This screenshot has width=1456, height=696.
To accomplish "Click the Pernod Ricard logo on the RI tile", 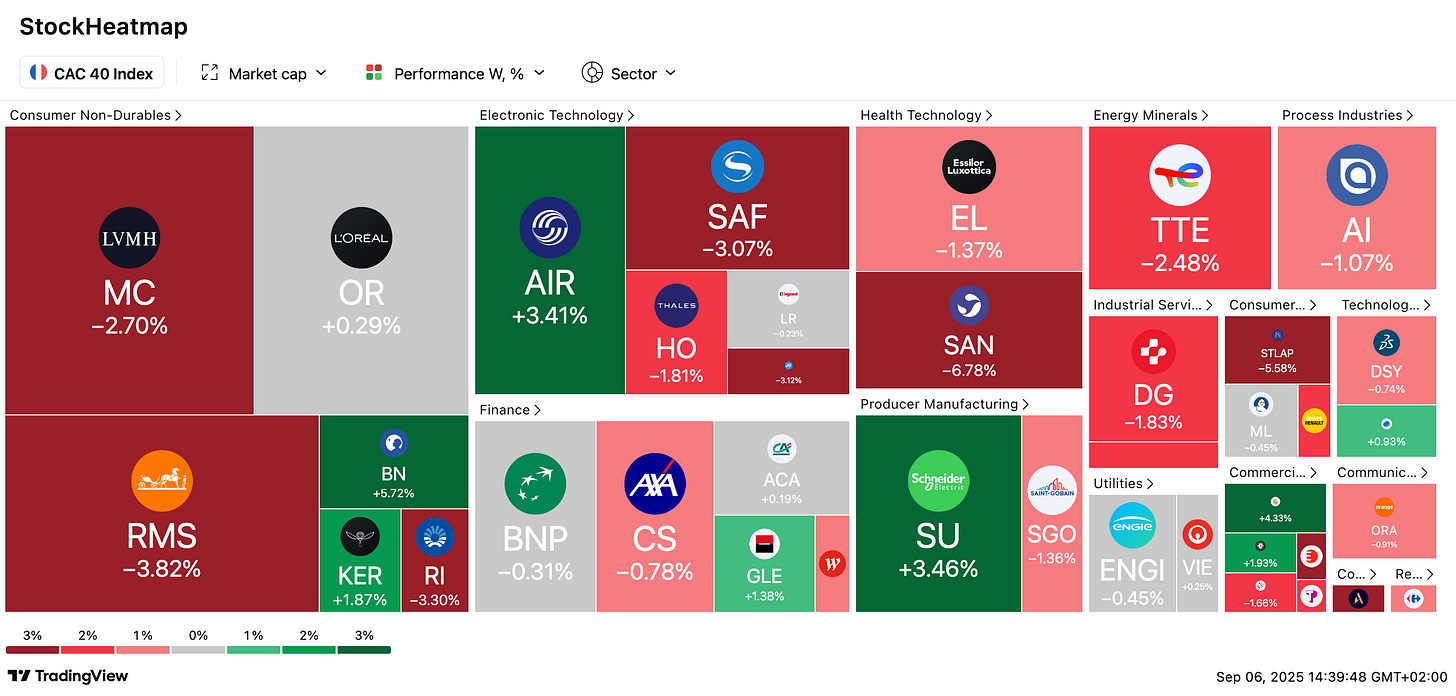I will pyautogui.click(x=434, y=536).
